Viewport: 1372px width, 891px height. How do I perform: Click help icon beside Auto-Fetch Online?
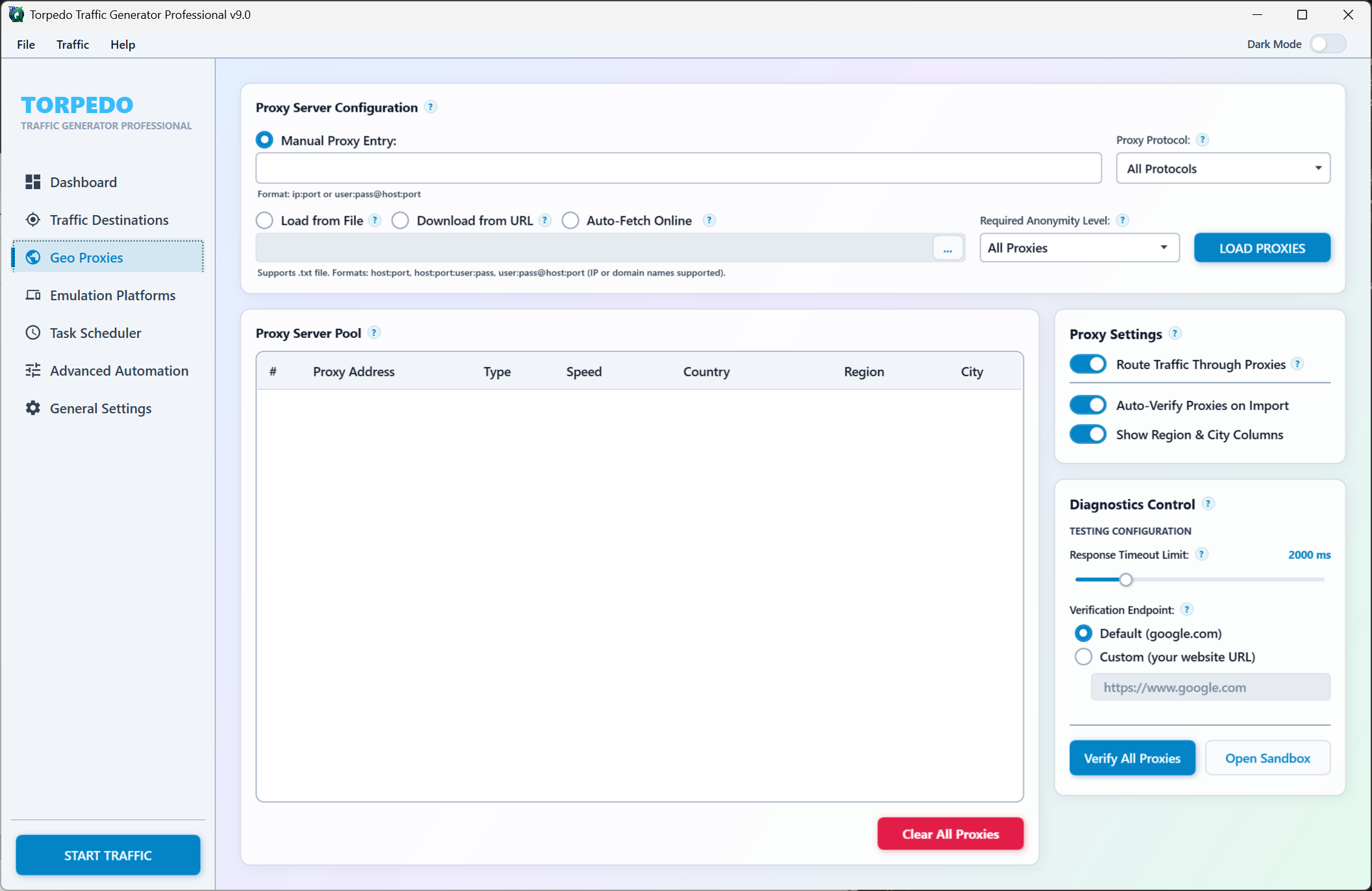click(709, 220)
